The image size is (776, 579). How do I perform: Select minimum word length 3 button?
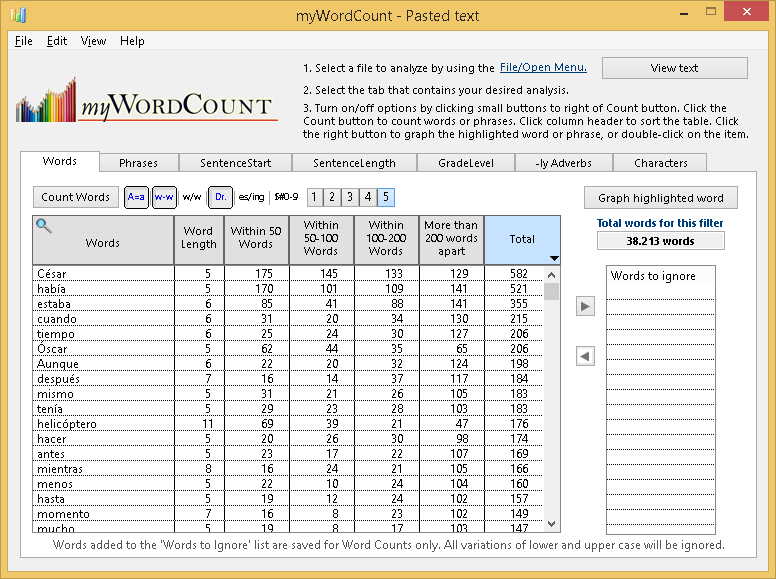349,198
